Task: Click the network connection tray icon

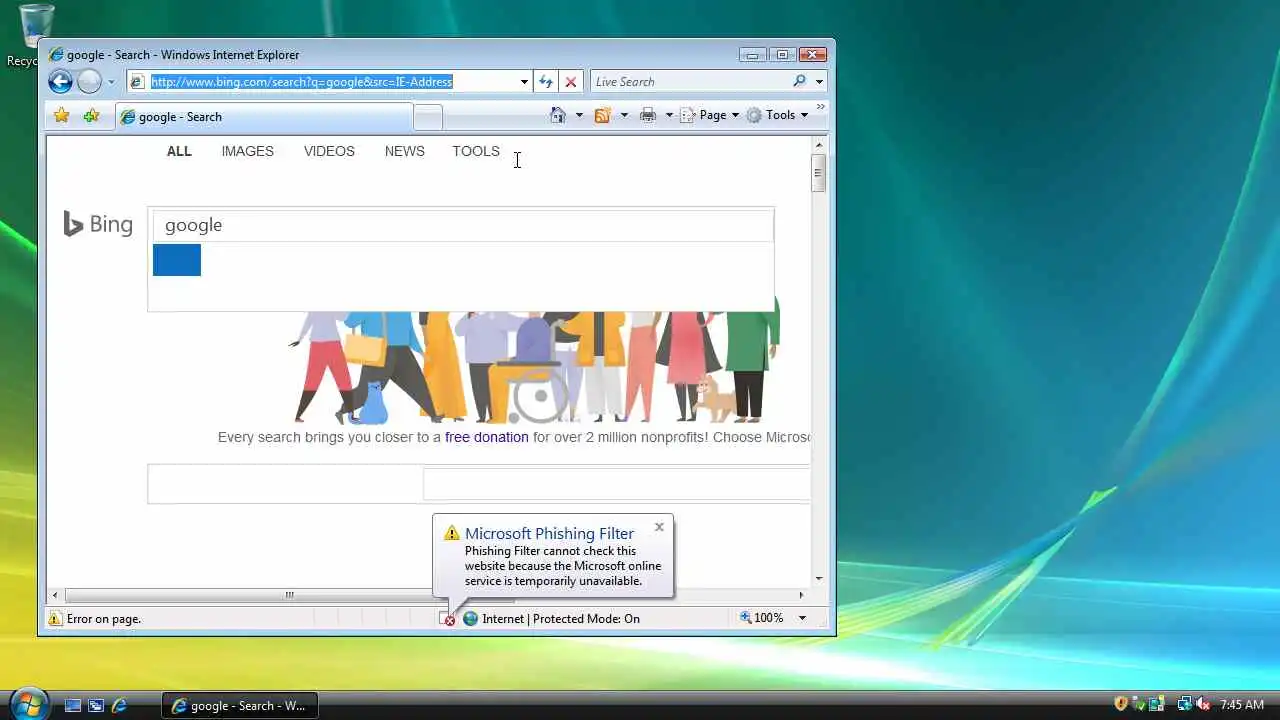Action: click(1185, 705)
